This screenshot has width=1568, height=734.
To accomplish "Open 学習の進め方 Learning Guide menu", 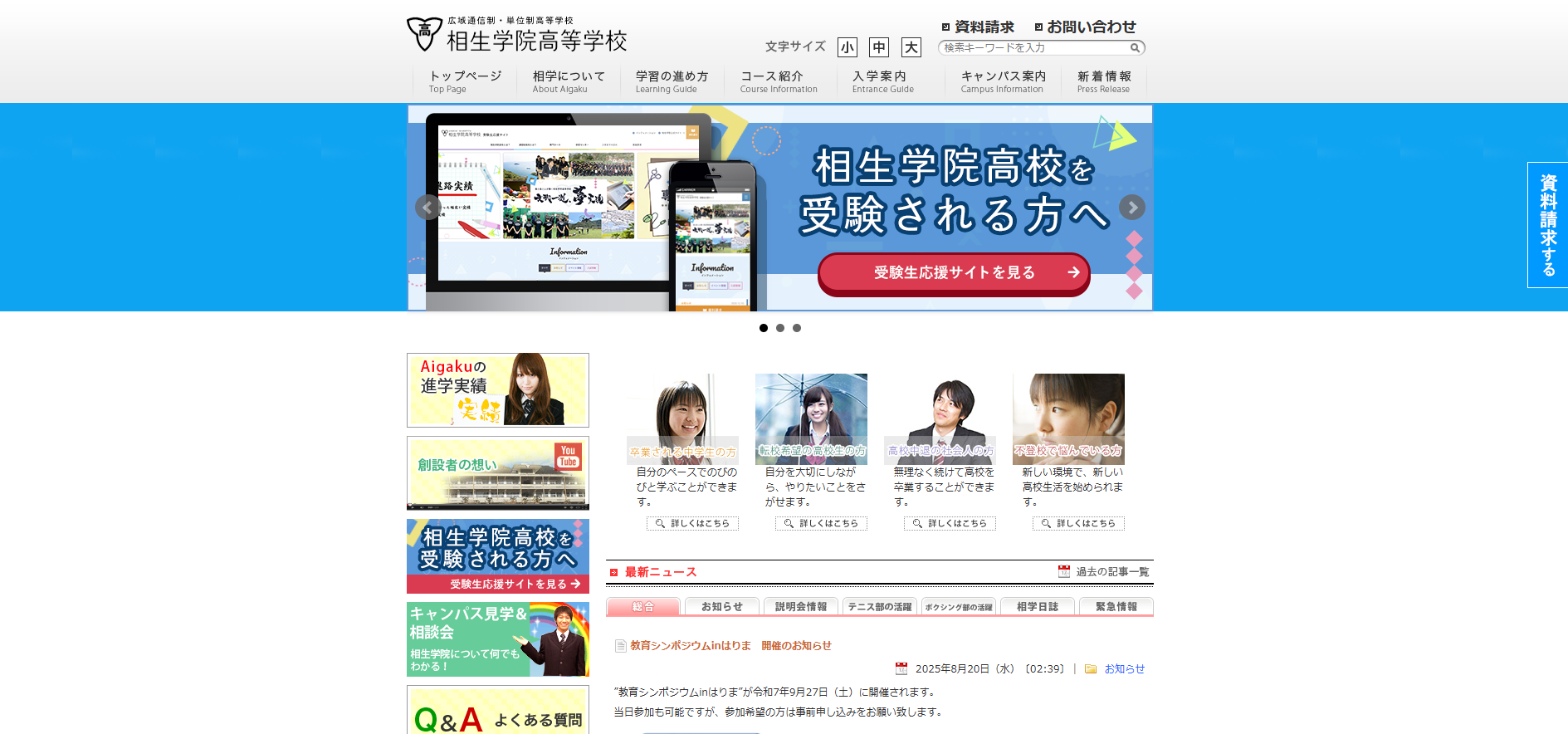I will [672, 81].
